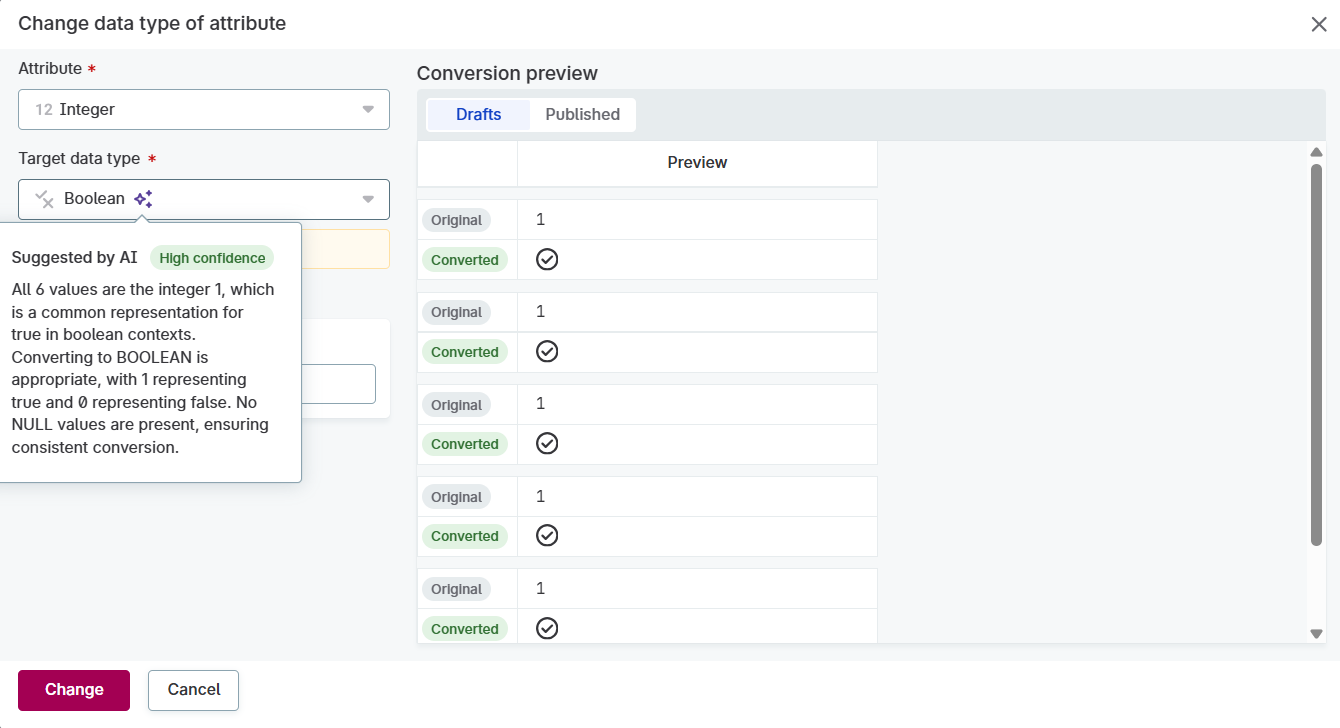Image resolution: width=1340 pixels, height=728 pixels.
Task: Click the scroll up arrow in preview
Action: [1316, 152]
